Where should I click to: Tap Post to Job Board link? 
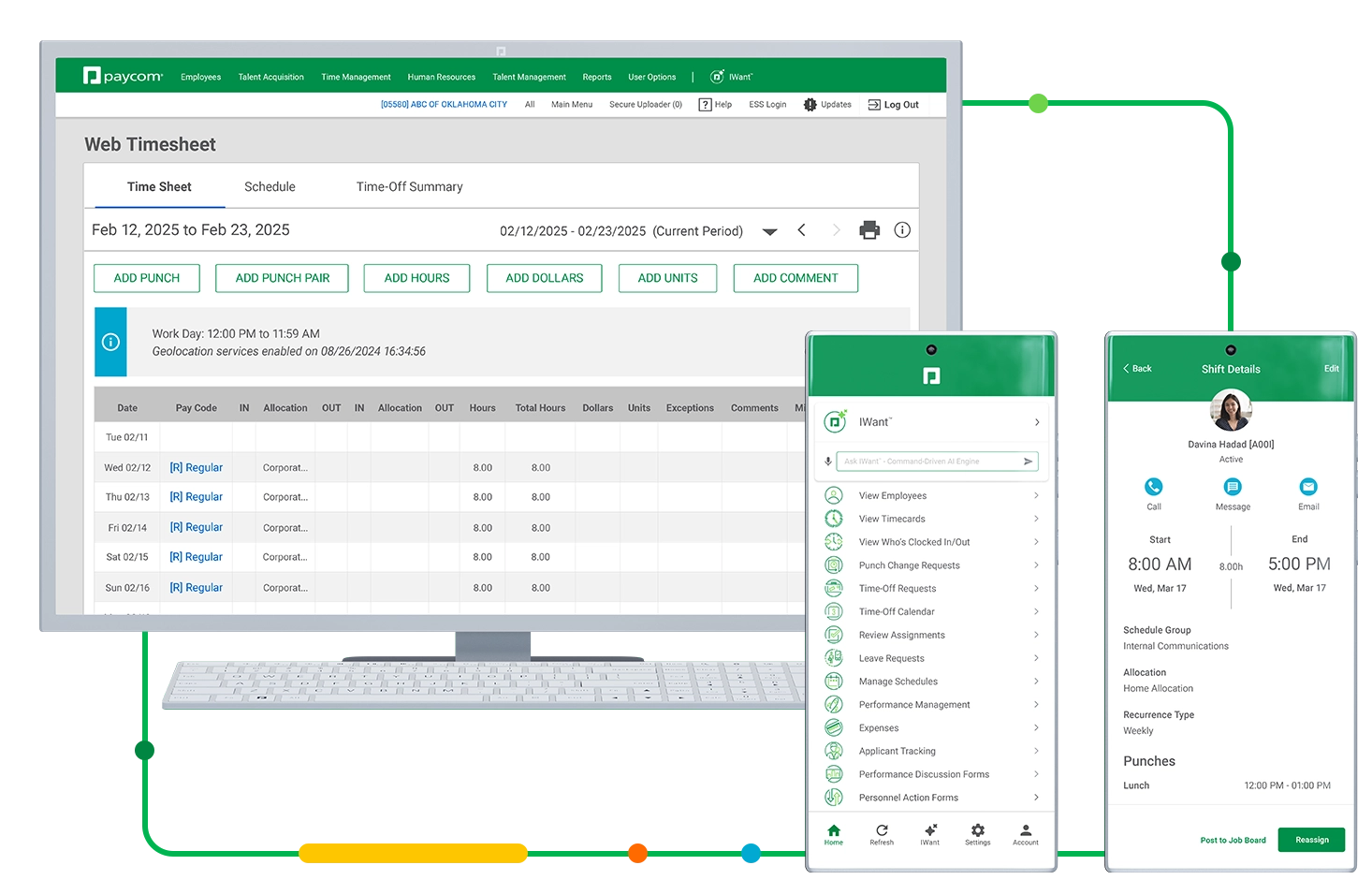coord(1233,841)
